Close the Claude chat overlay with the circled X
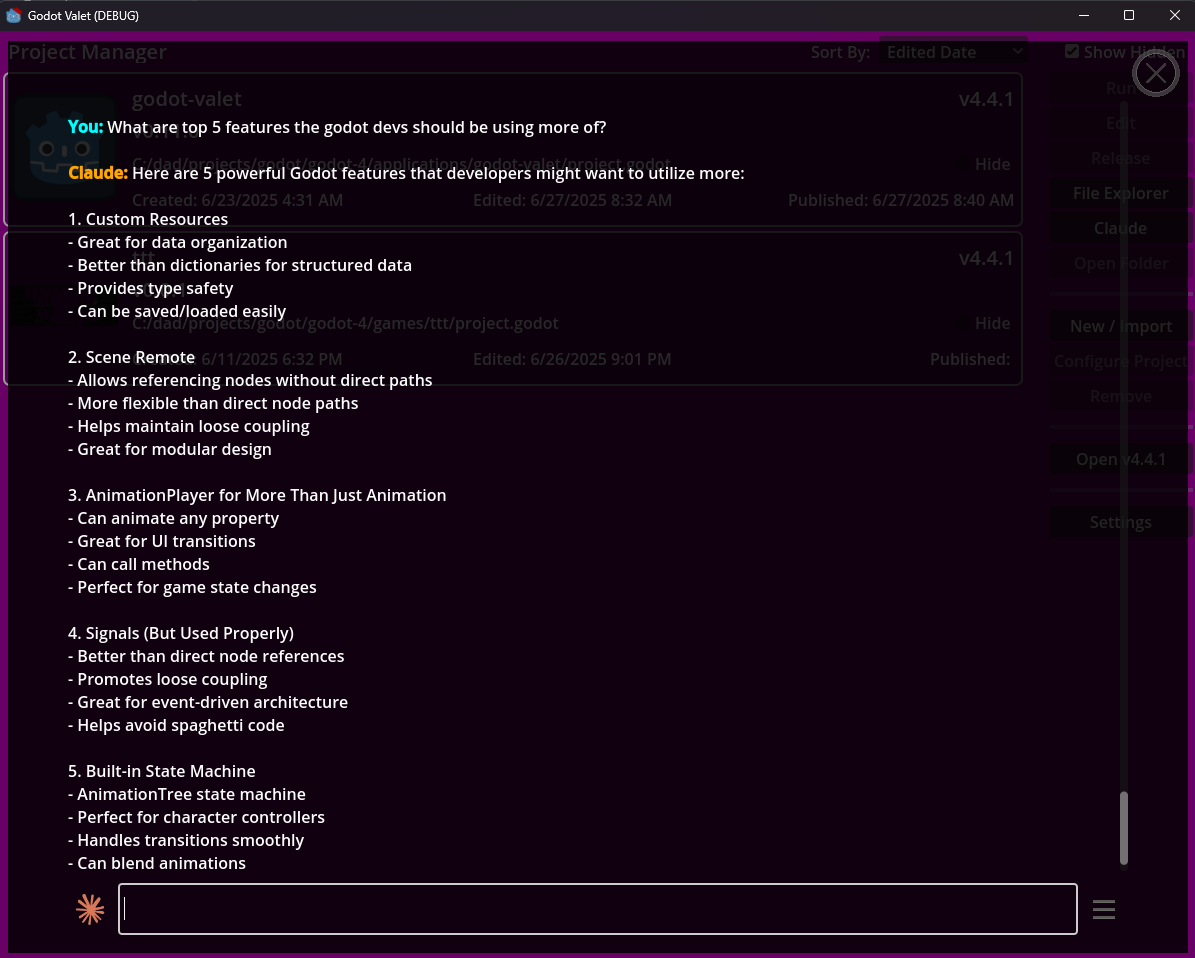 [x=1155, y=74]
